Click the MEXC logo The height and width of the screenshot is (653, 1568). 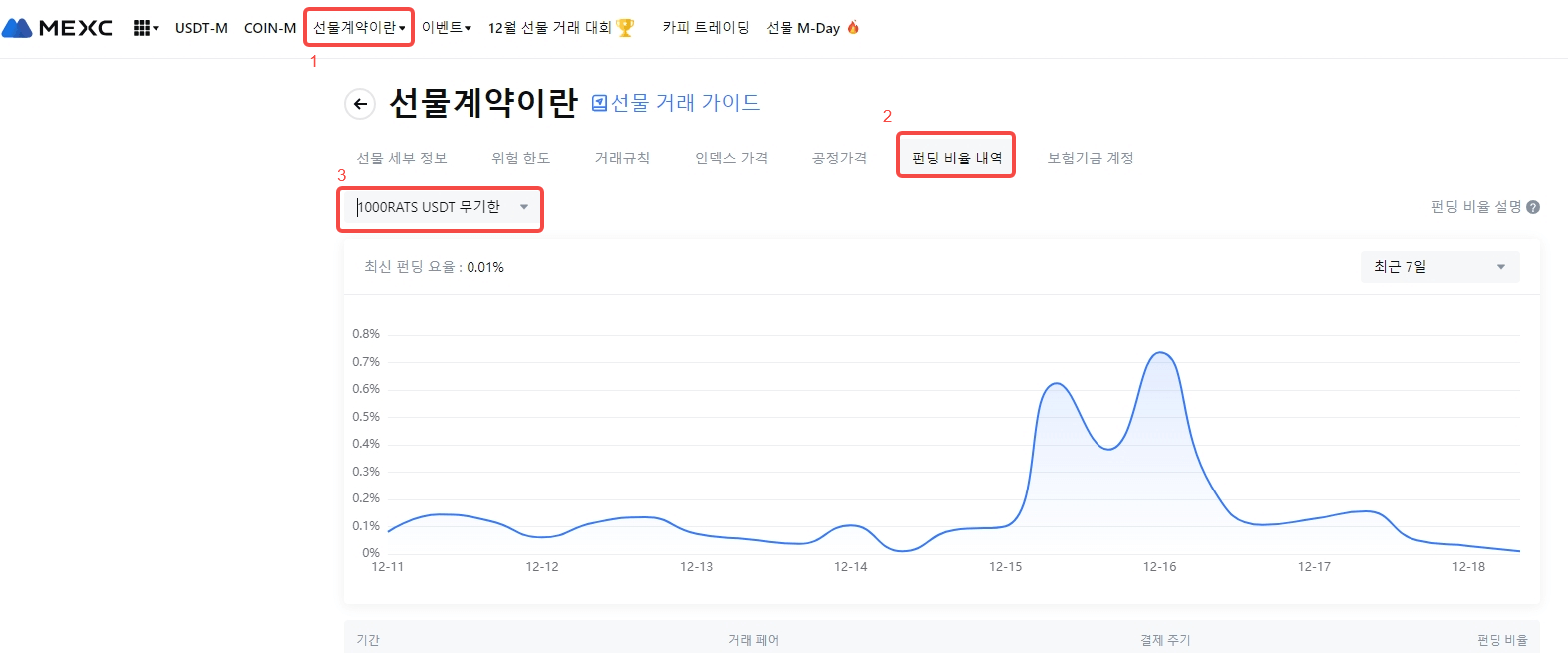57,28
